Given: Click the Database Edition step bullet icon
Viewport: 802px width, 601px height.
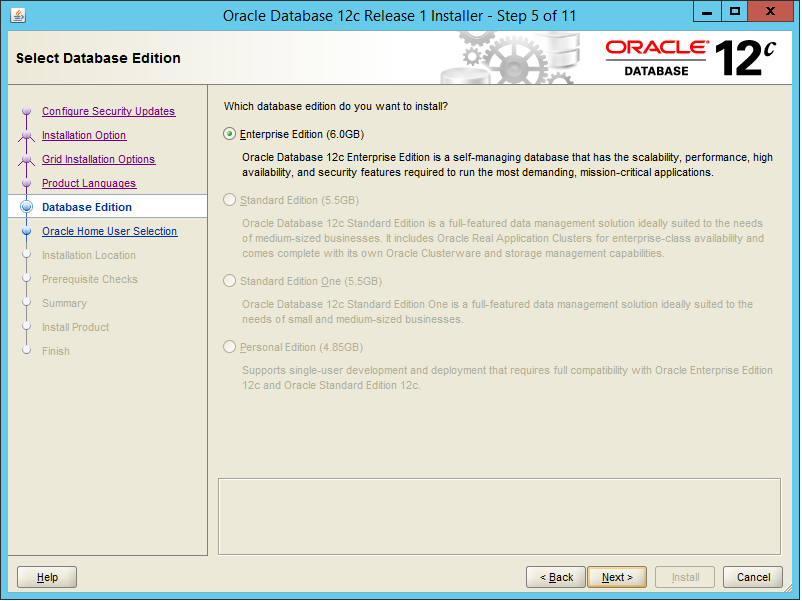Looking at the screenshot, I should tap(27, 207).
